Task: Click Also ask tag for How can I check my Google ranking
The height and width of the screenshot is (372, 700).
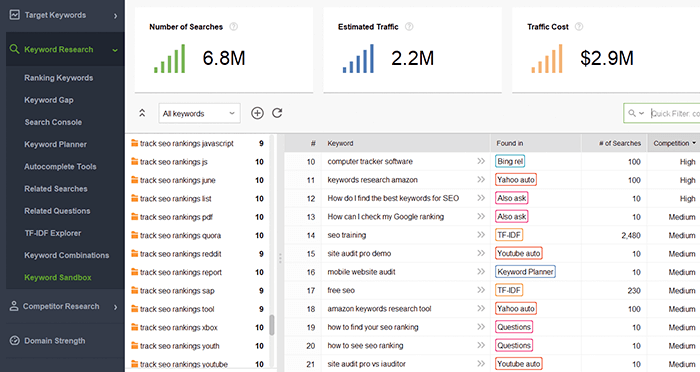Action: coord(512,217)
